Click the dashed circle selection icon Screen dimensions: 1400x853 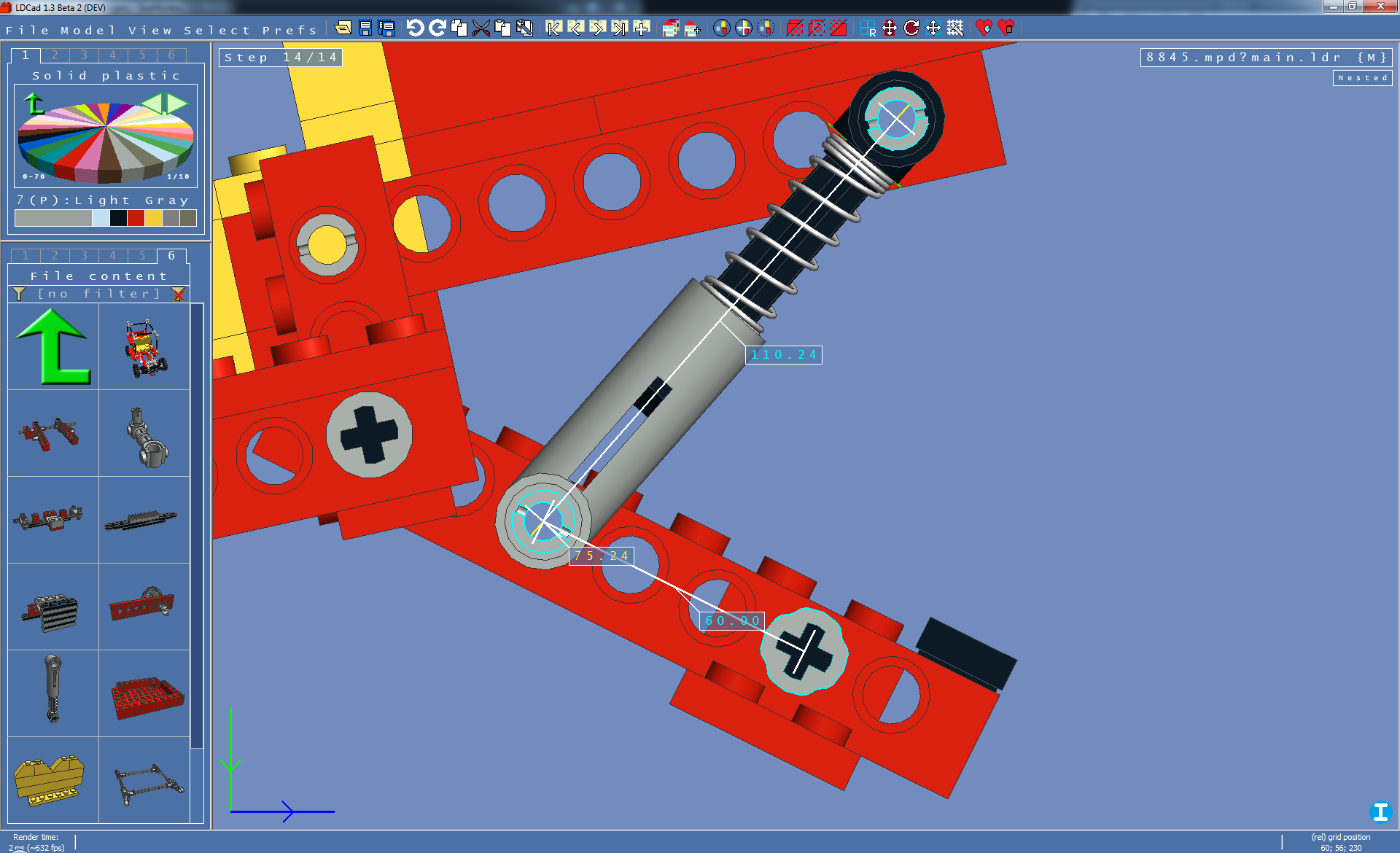766,28
